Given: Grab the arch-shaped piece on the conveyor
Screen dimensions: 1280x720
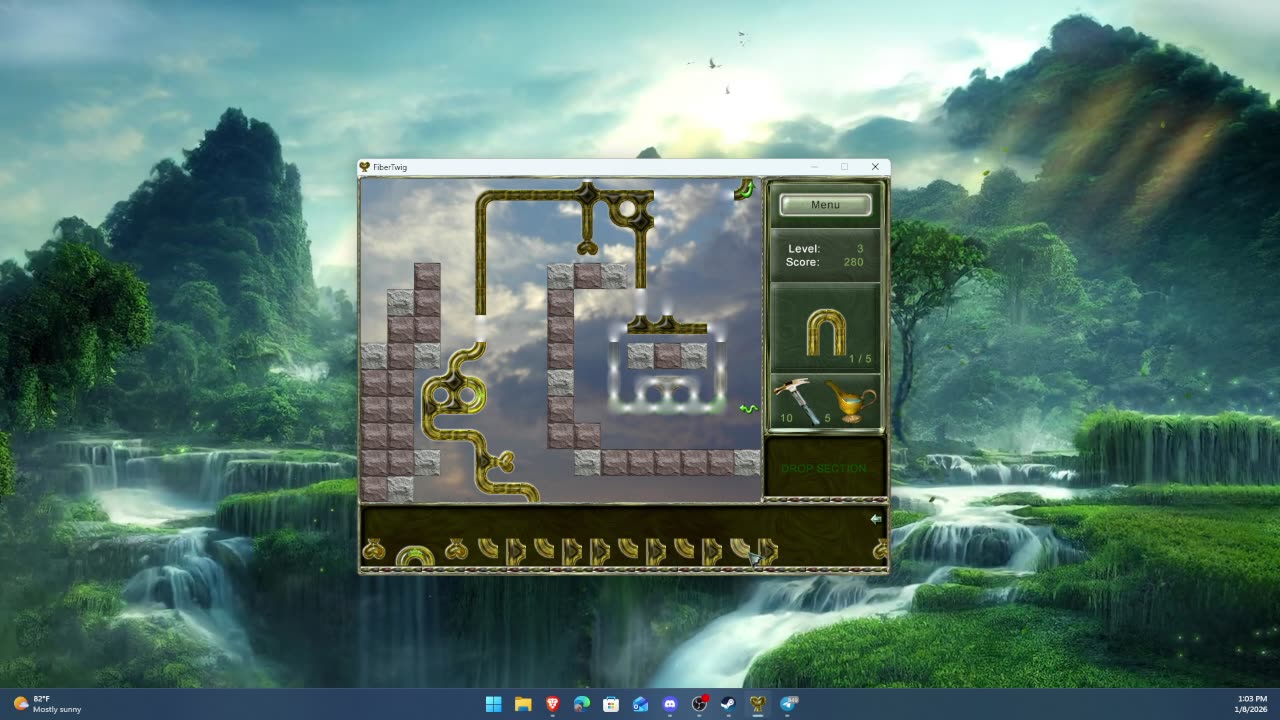Looking at the screenshot, I should pyautogui.click(x=415, y=556).
